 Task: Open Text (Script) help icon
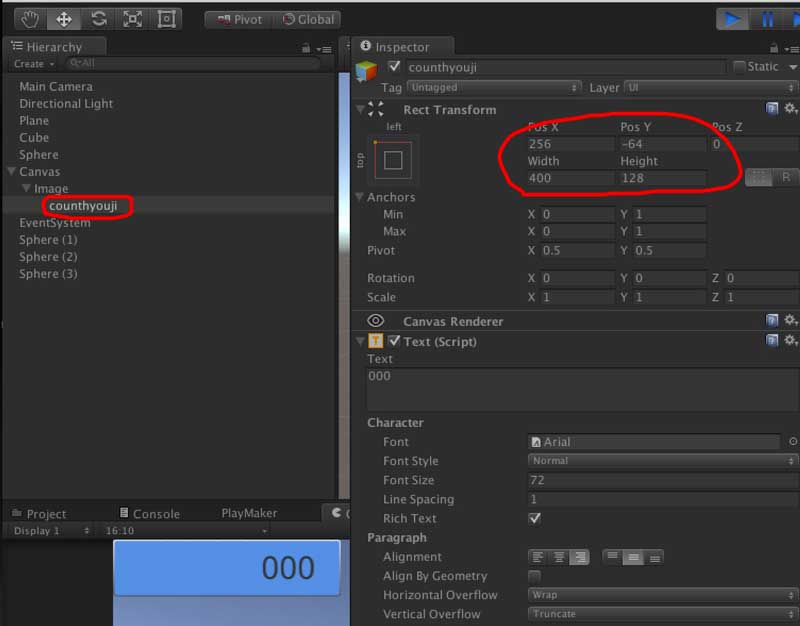(772, 340)
